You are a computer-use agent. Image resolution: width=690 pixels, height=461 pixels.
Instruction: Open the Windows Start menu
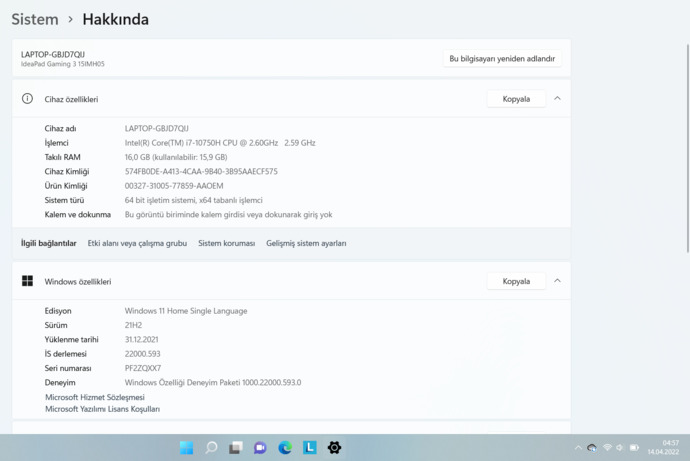click(187, 448)
